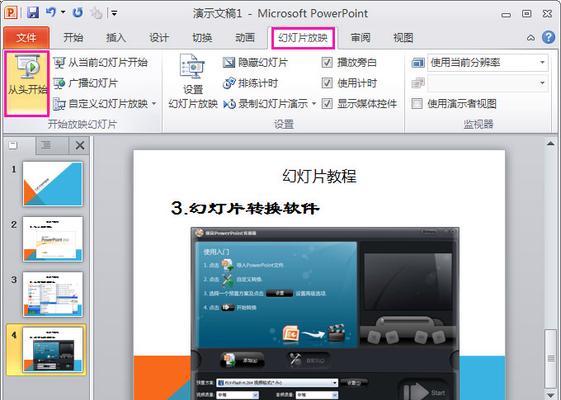Open 设置幻灯片放映 settings

[x=193, y=82]
